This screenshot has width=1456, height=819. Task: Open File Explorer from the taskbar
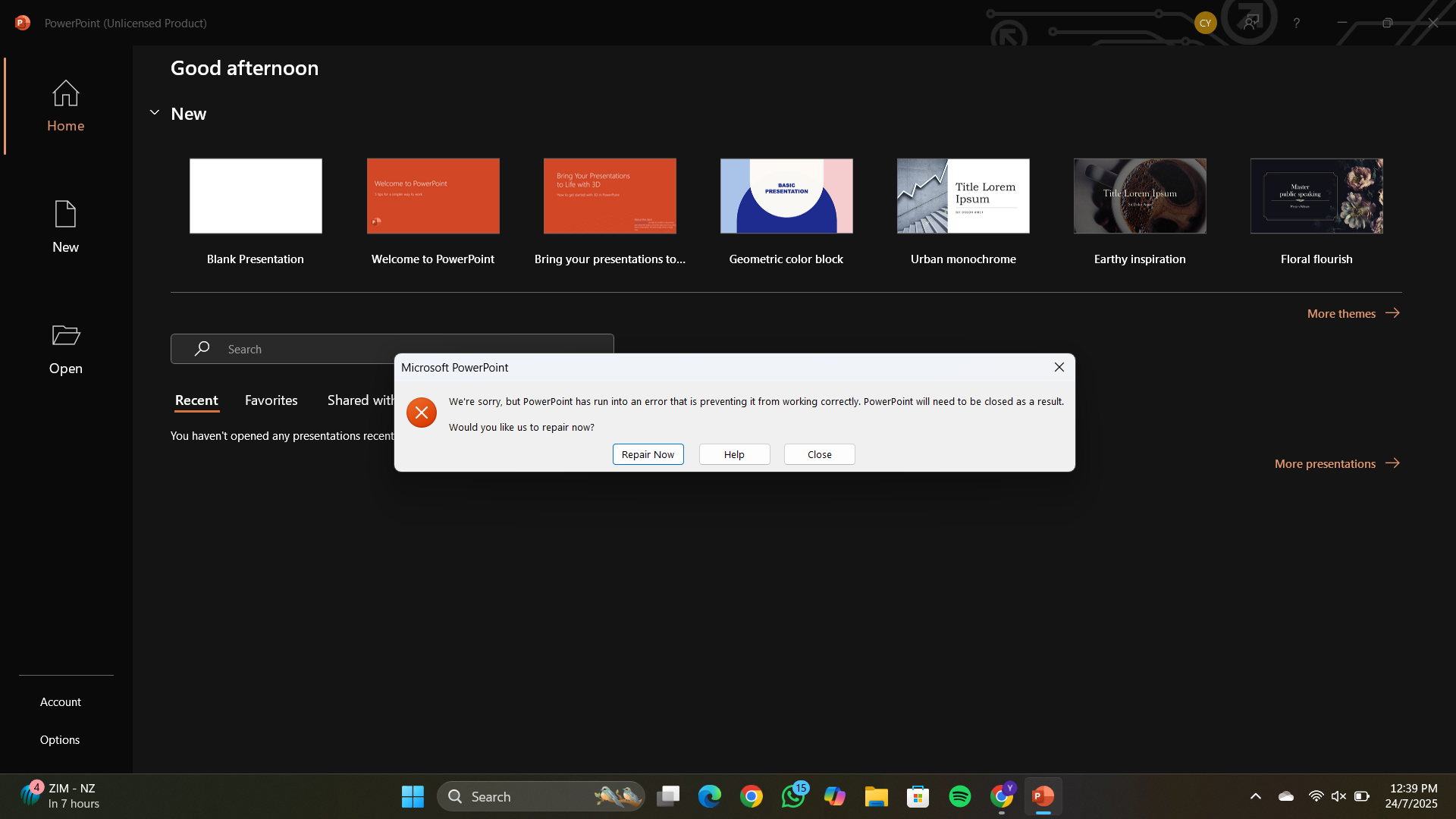[876, 796]
